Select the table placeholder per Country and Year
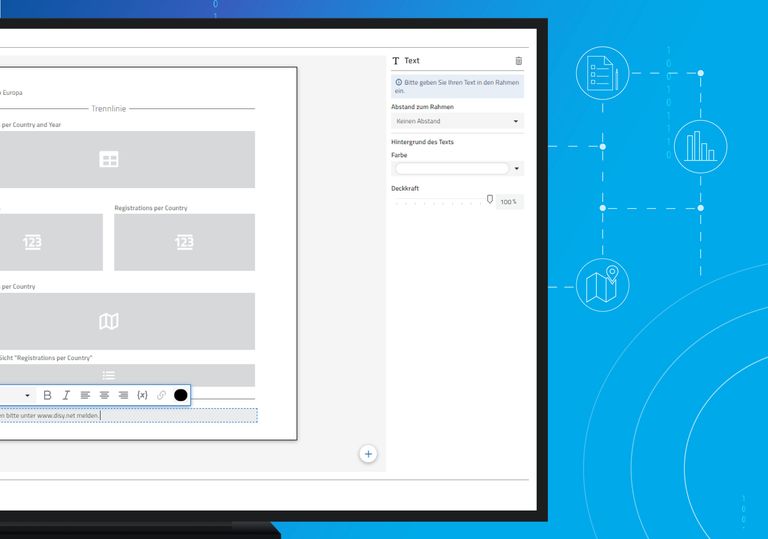 [x=109, y=159]
